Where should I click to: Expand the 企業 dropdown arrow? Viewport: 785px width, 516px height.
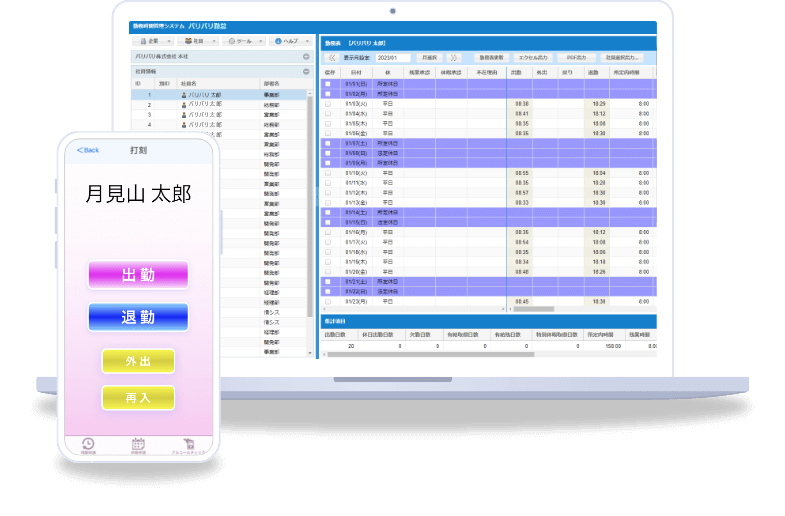[x=169, y=41]
